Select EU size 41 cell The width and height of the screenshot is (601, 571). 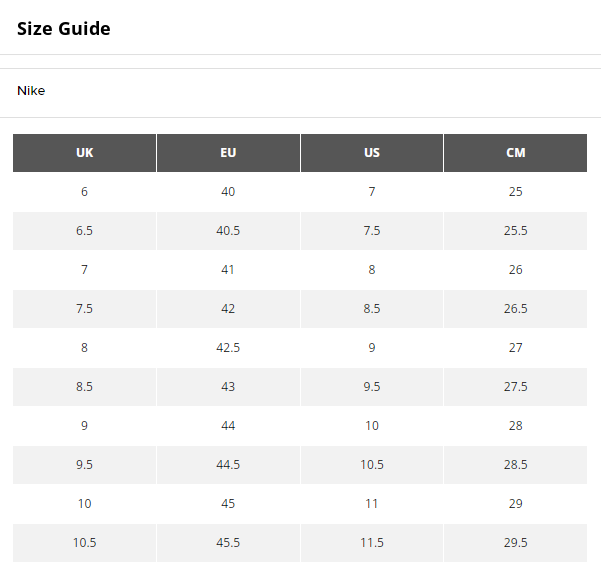click(x=228, y=270)
